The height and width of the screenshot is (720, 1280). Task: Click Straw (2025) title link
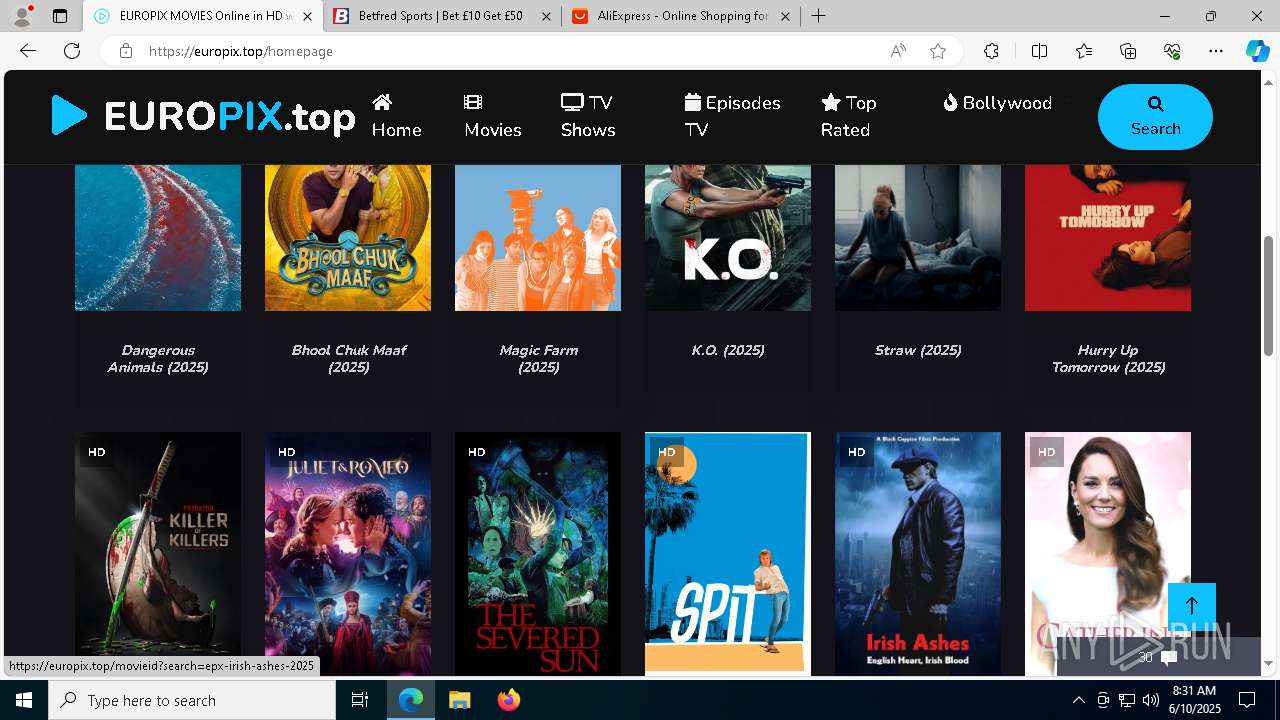918,350
